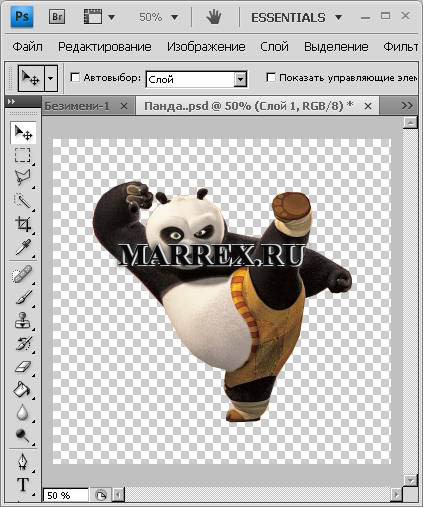Select the Horizontal Type tool
The image size is (423, 507).
click(x=23, y=485)
